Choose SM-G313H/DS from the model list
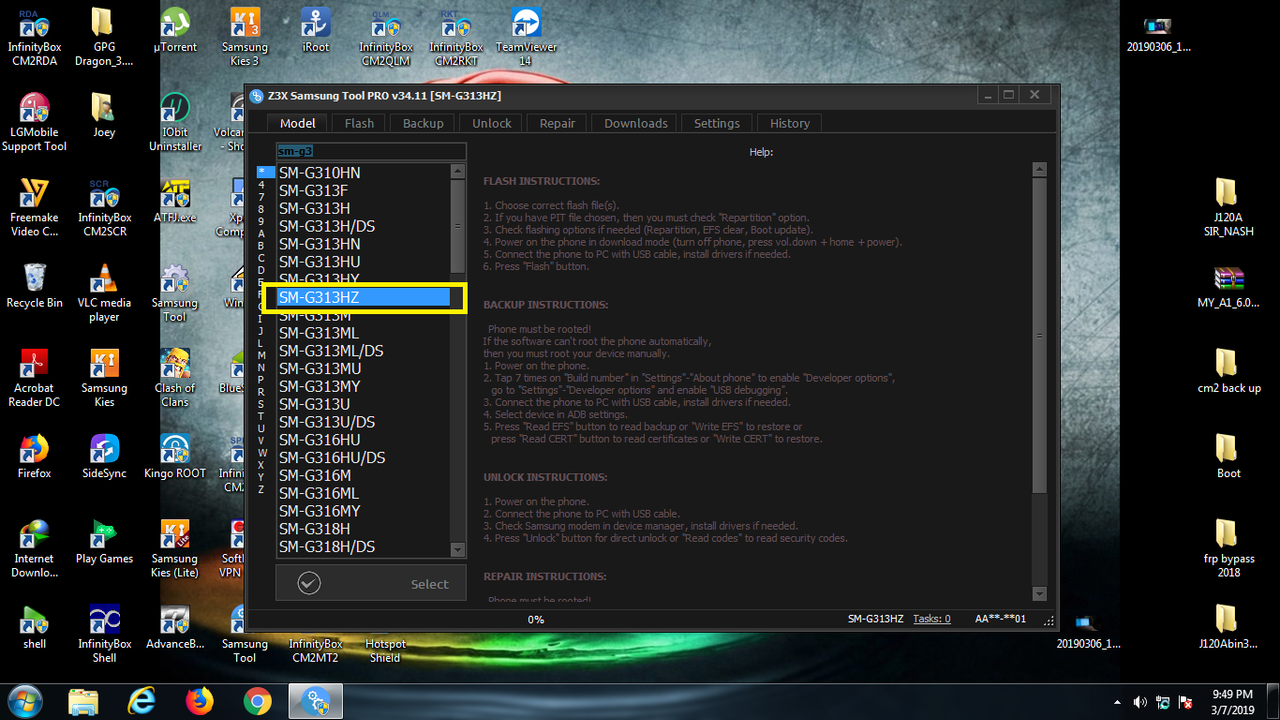Image resolution: width=1280 pixels, height=720 pixels. click(364, 226)
